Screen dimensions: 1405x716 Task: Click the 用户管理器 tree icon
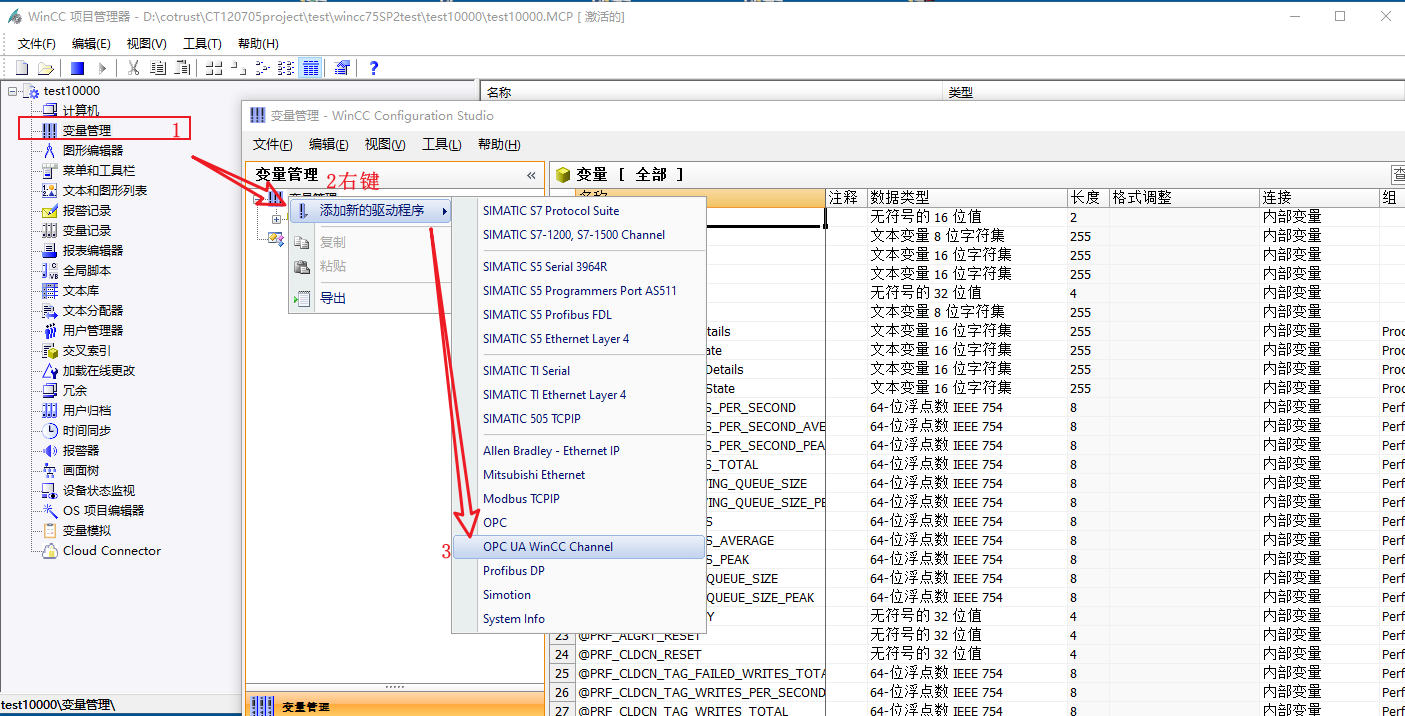click(x=50, y=330)
